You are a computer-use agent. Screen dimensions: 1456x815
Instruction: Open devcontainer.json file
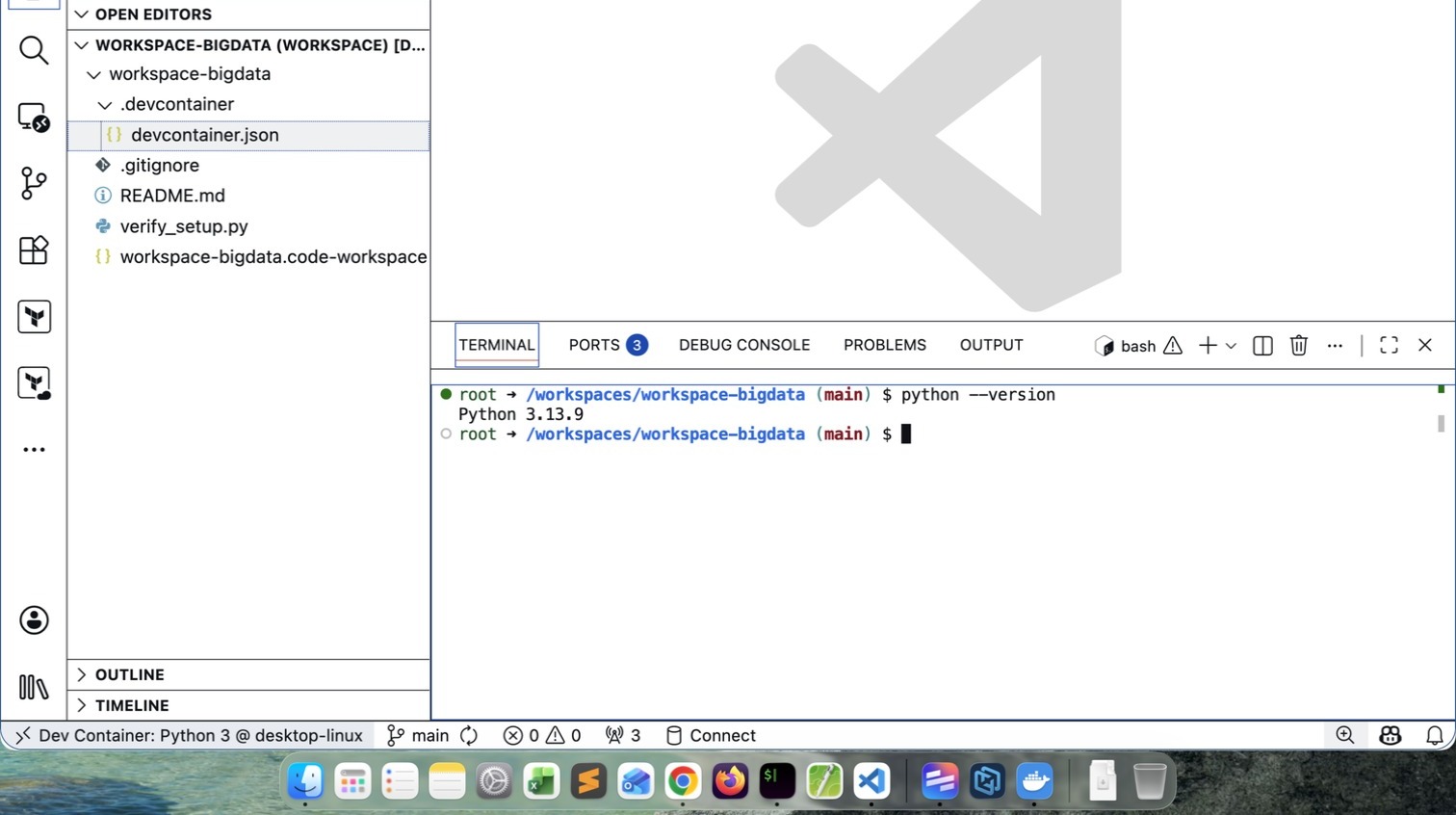(248, 135)
